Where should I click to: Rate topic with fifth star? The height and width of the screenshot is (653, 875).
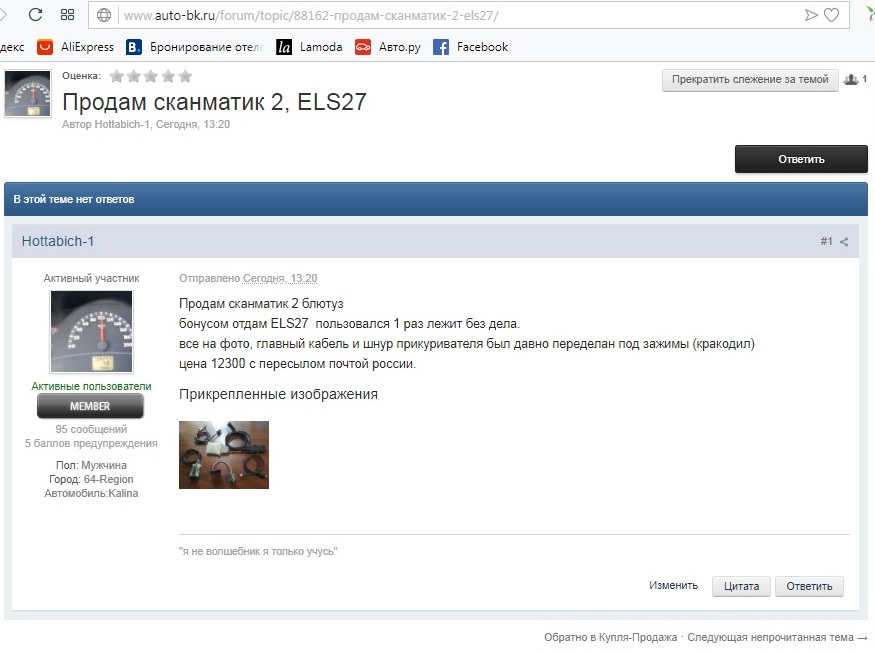tap(185, 76)
